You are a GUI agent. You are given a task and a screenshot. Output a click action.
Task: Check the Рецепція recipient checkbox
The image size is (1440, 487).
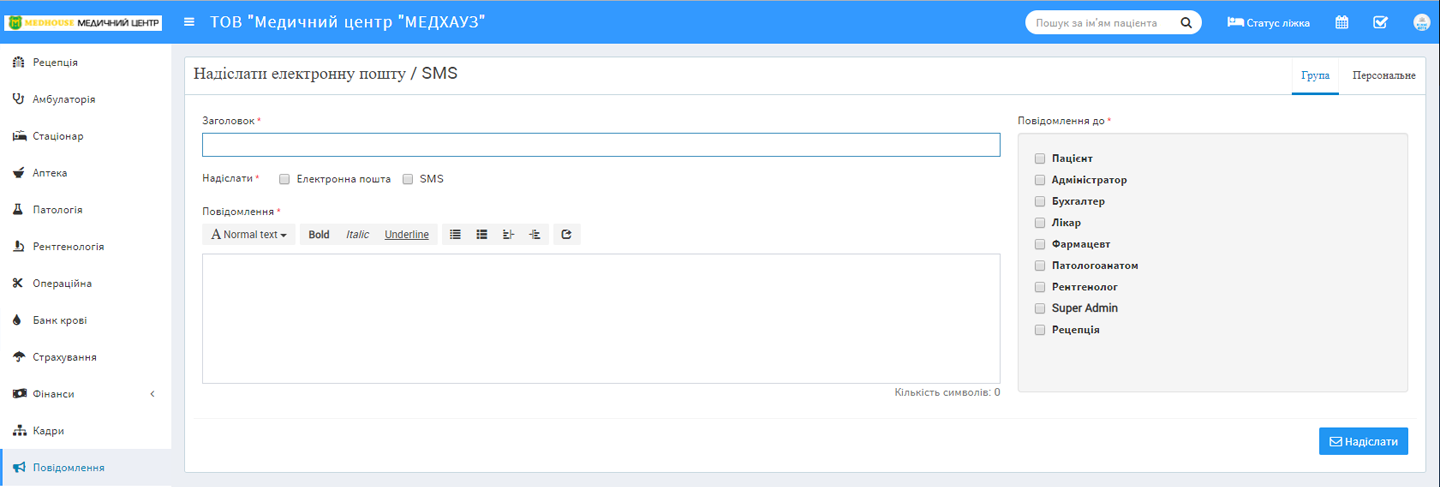point(1040,330)
